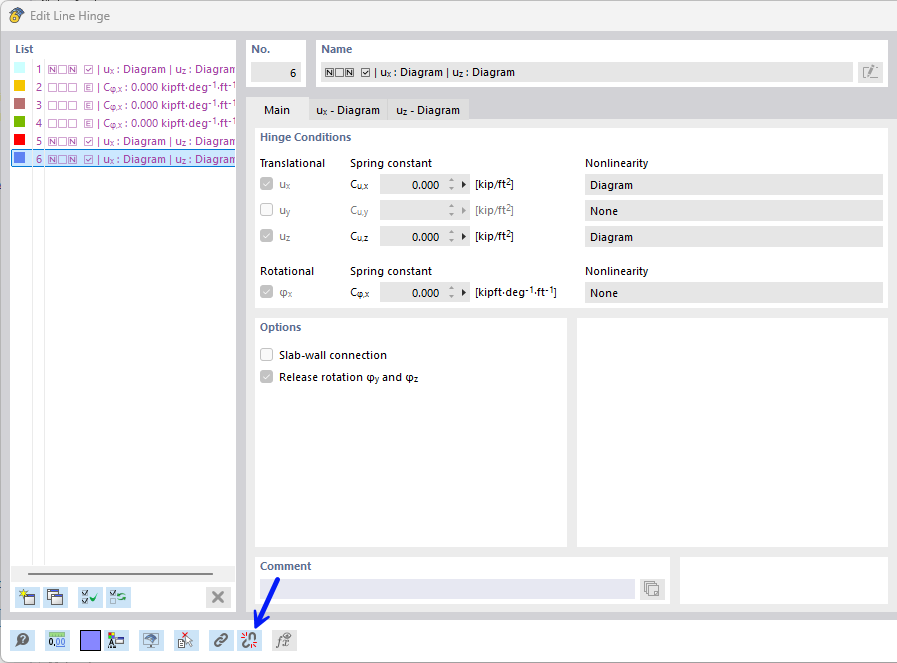Viewport: 897px width, 663px height.
Task: Create a new line hinge in list
Action: (27, 597)
